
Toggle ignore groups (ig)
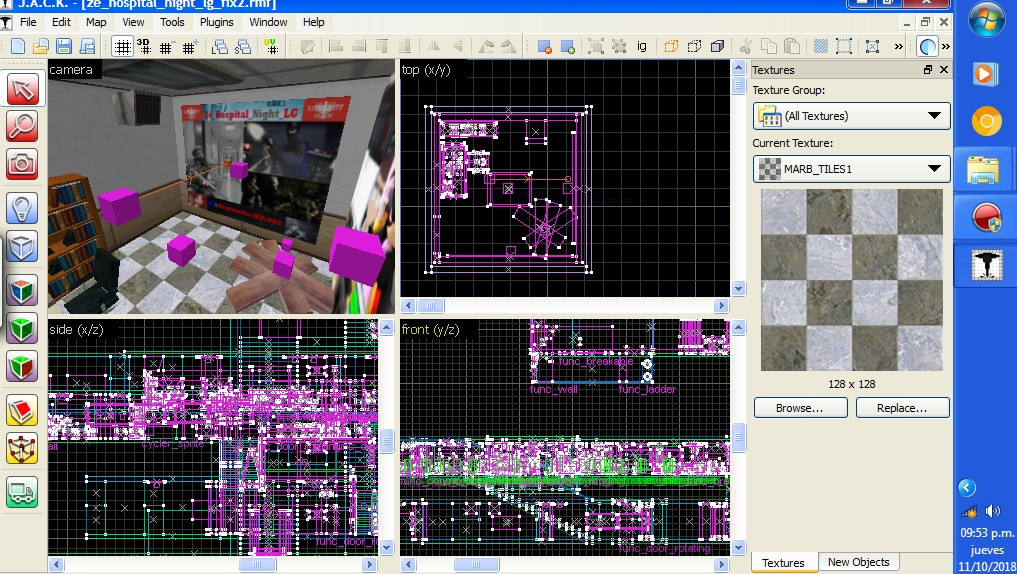[641, 46]
